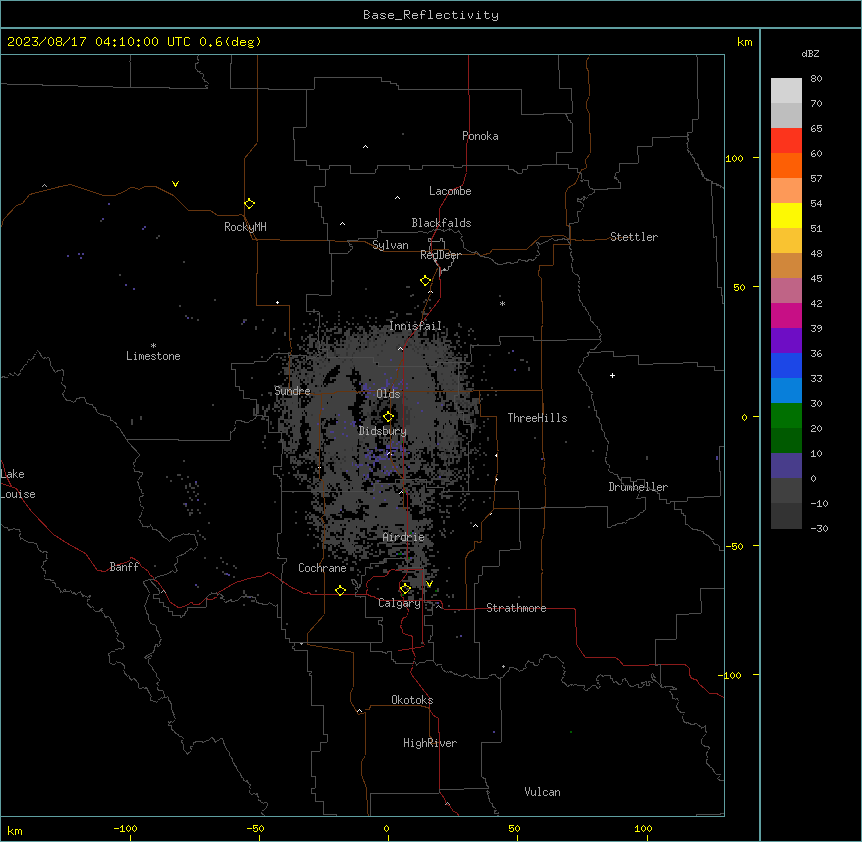Image resolution: width=862 pixels, height=842 pixels.
Task: Click the yellow 54 dBZ color swatch
Action: (786, 215)
